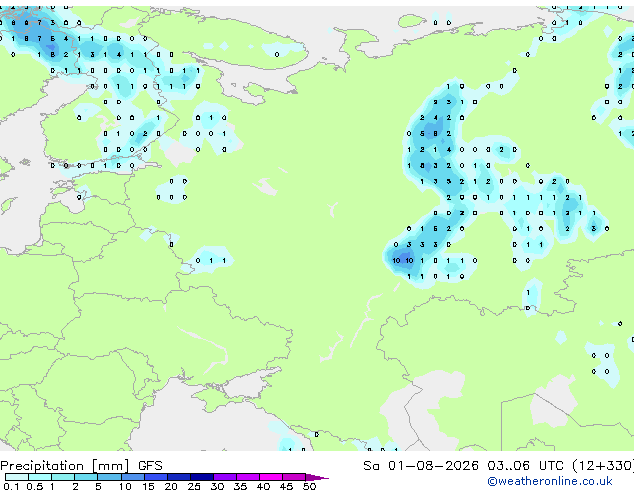The width and height of the screenshot is (634, 490).
Task: Click the '35' legend scale label
Action: pyautogui.click(x=240, y=486)
